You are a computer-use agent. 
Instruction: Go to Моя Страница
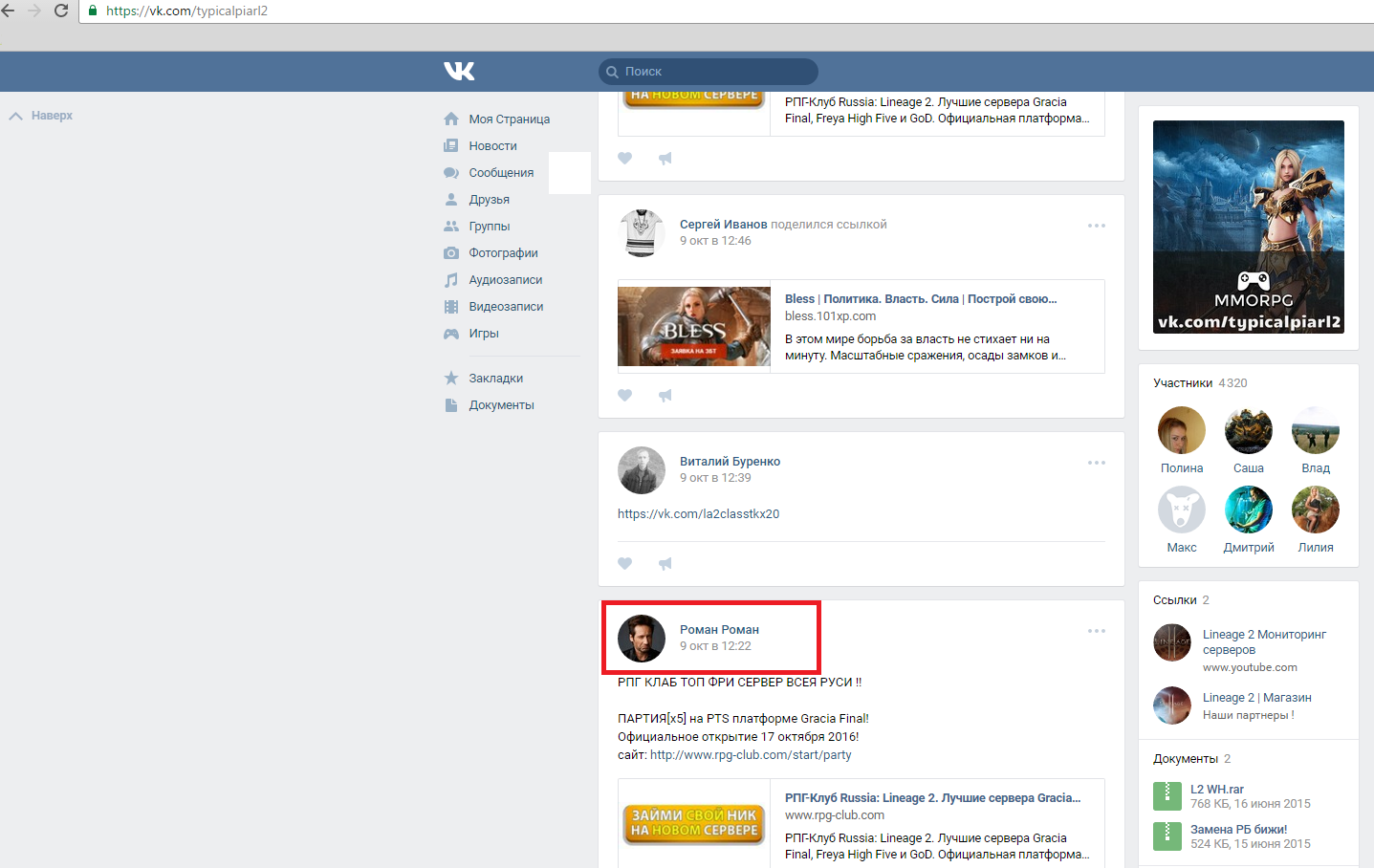click(510, 119)
